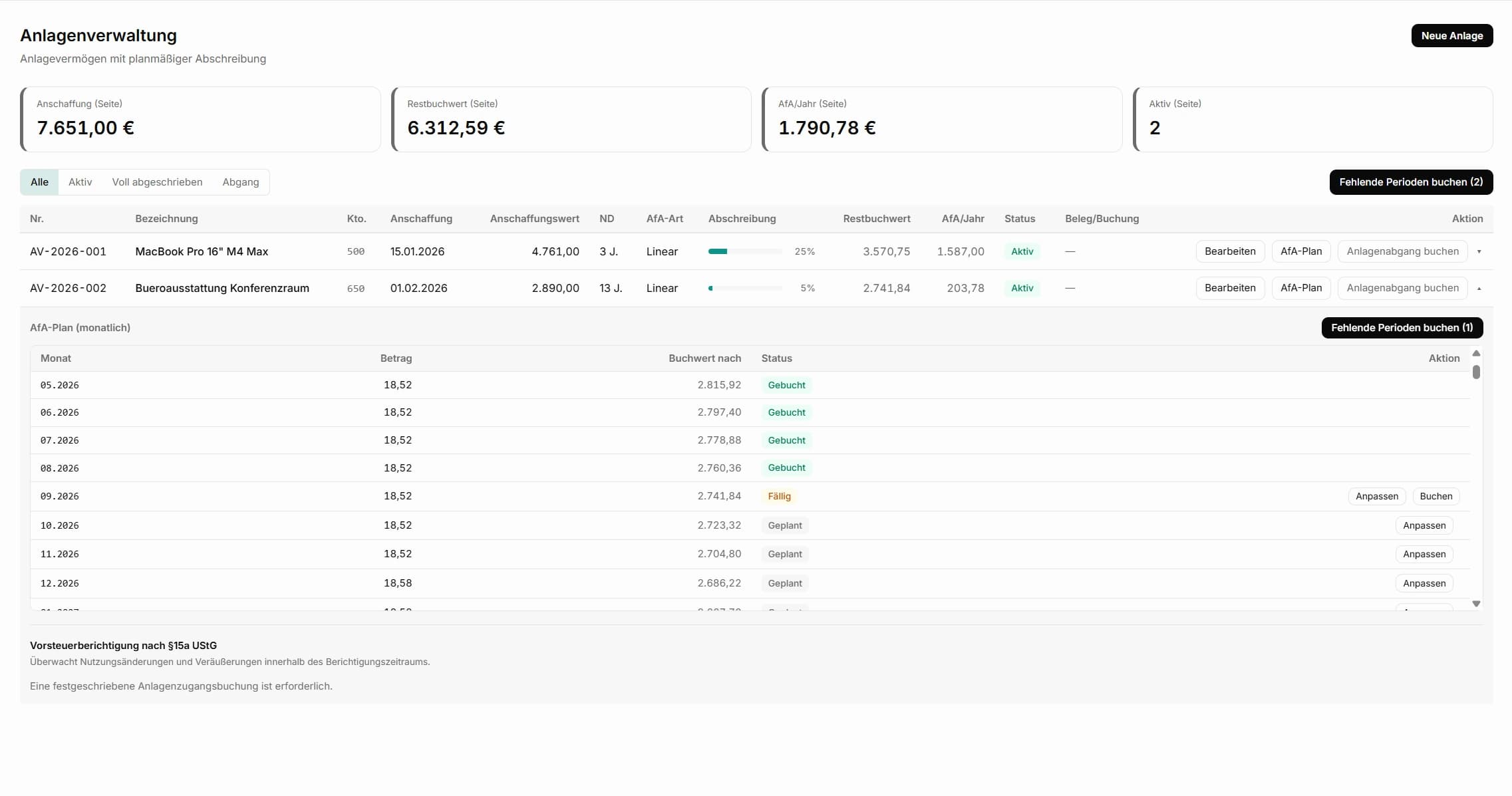Click the 2.741,84 Buchwert value for 09.2026
This screenshot has width=1512, height=796.
(x=719, y=496)
